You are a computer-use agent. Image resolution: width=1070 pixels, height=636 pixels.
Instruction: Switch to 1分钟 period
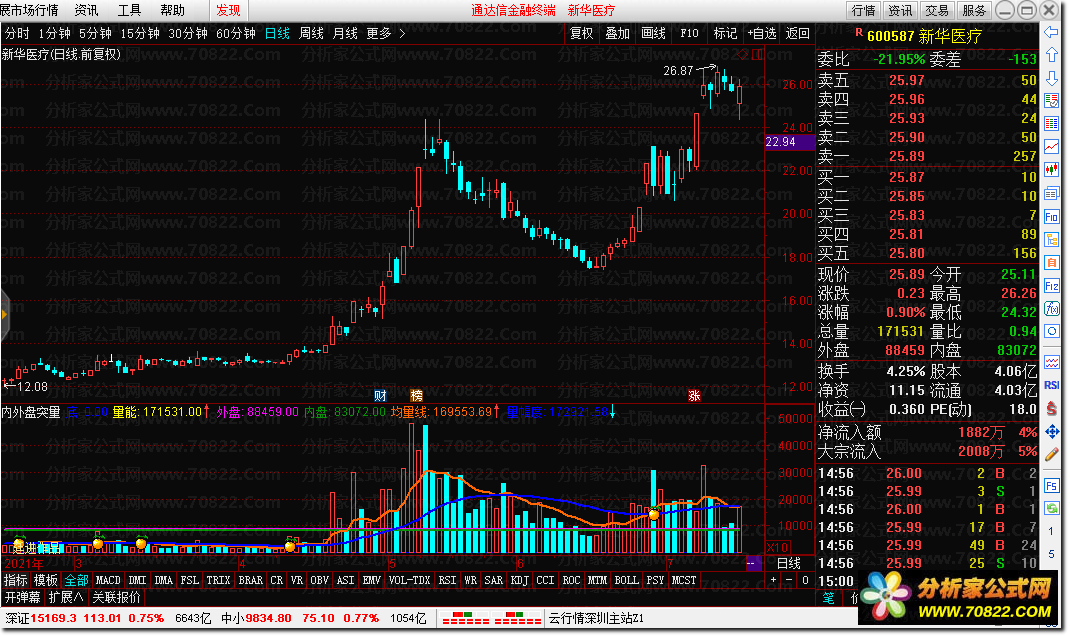55,33
